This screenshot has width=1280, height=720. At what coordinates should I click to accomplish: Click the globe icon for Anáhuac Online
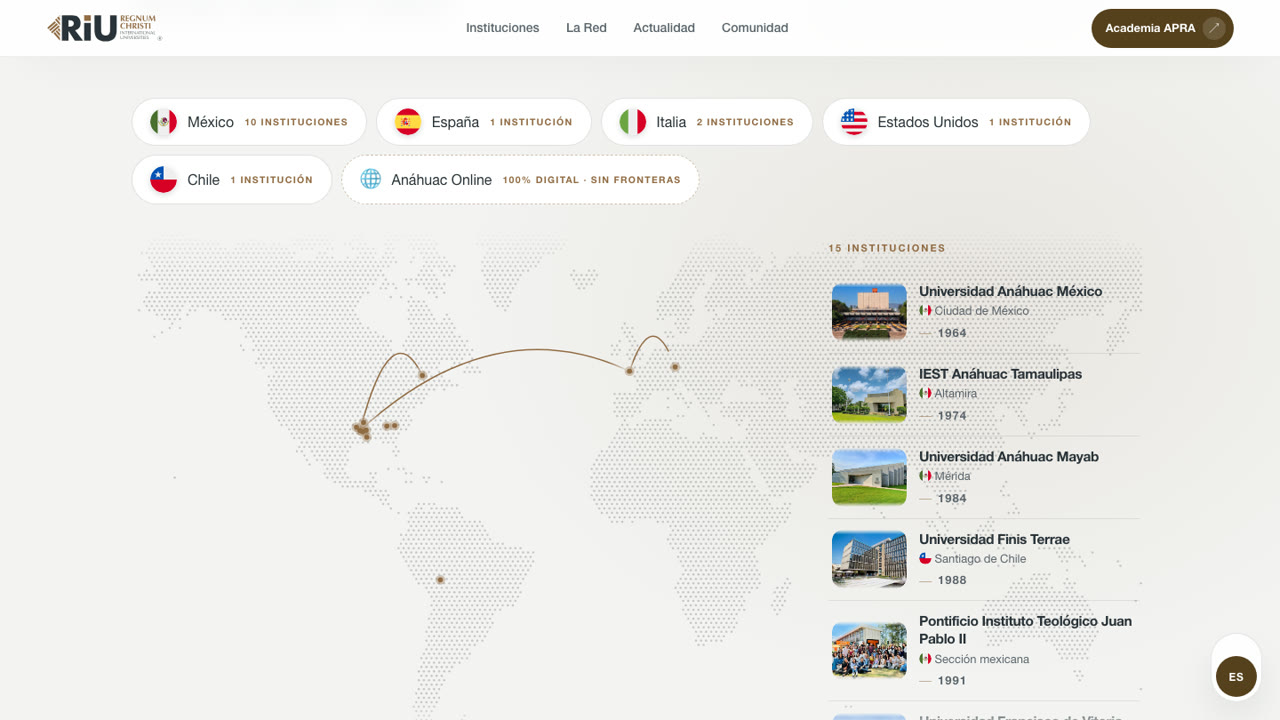point(371,180)
